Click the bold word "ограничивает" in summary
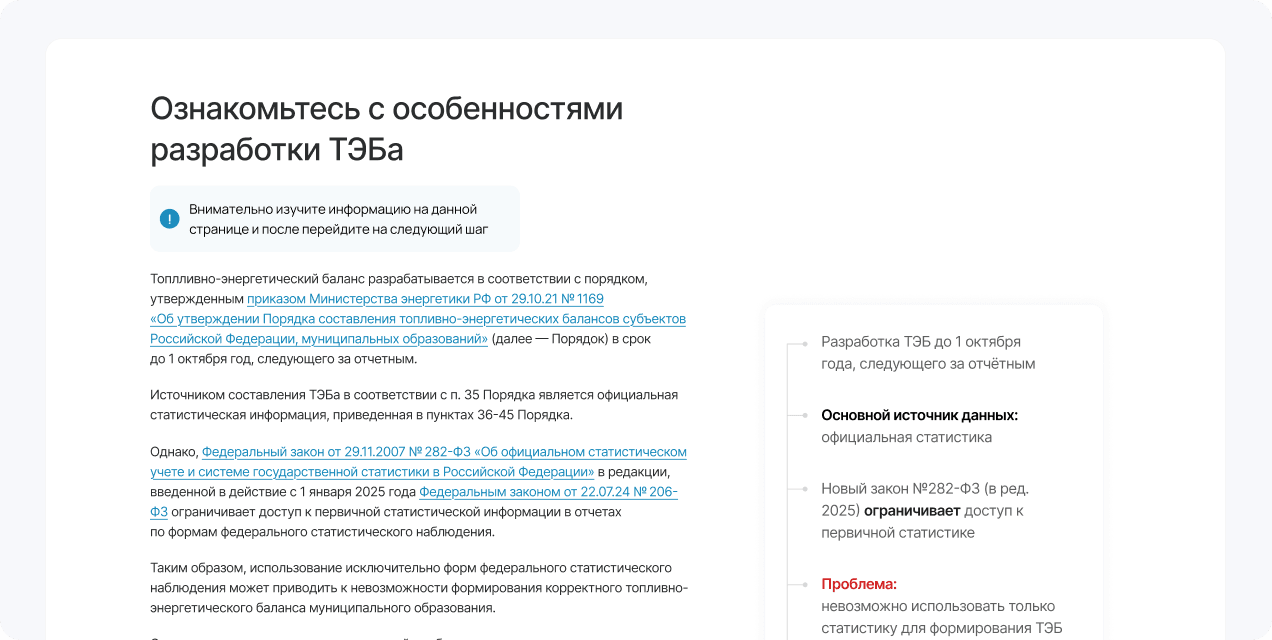Image resolution: width=1272 pixels, height=640 pixels. [911, 511]
